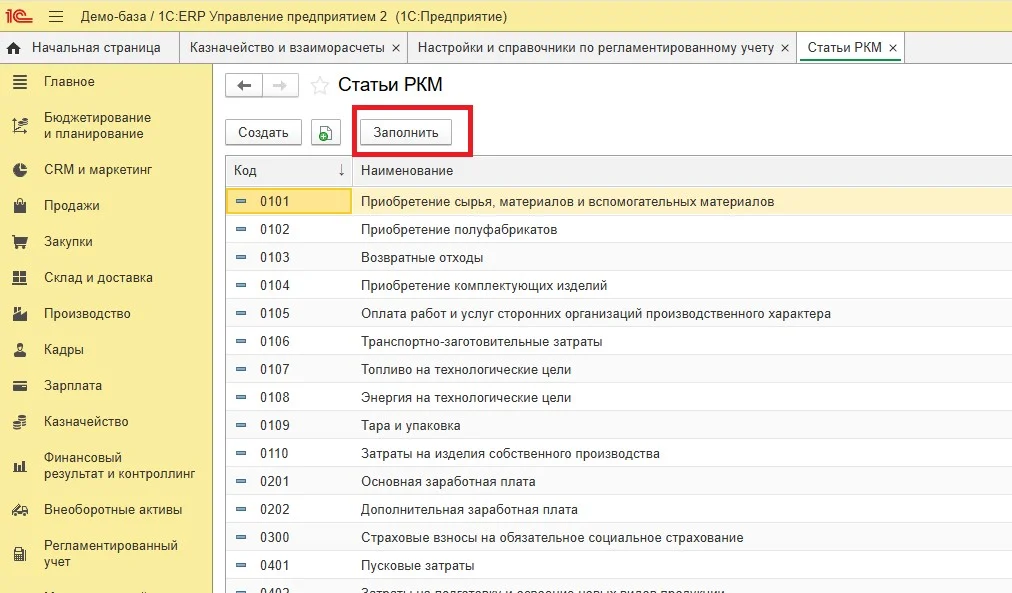This screenshot has width=1012, height=593.
Task: Select row Приобретение сырья, материалов и вспомогательных материалов
Action: pos(619,201)
